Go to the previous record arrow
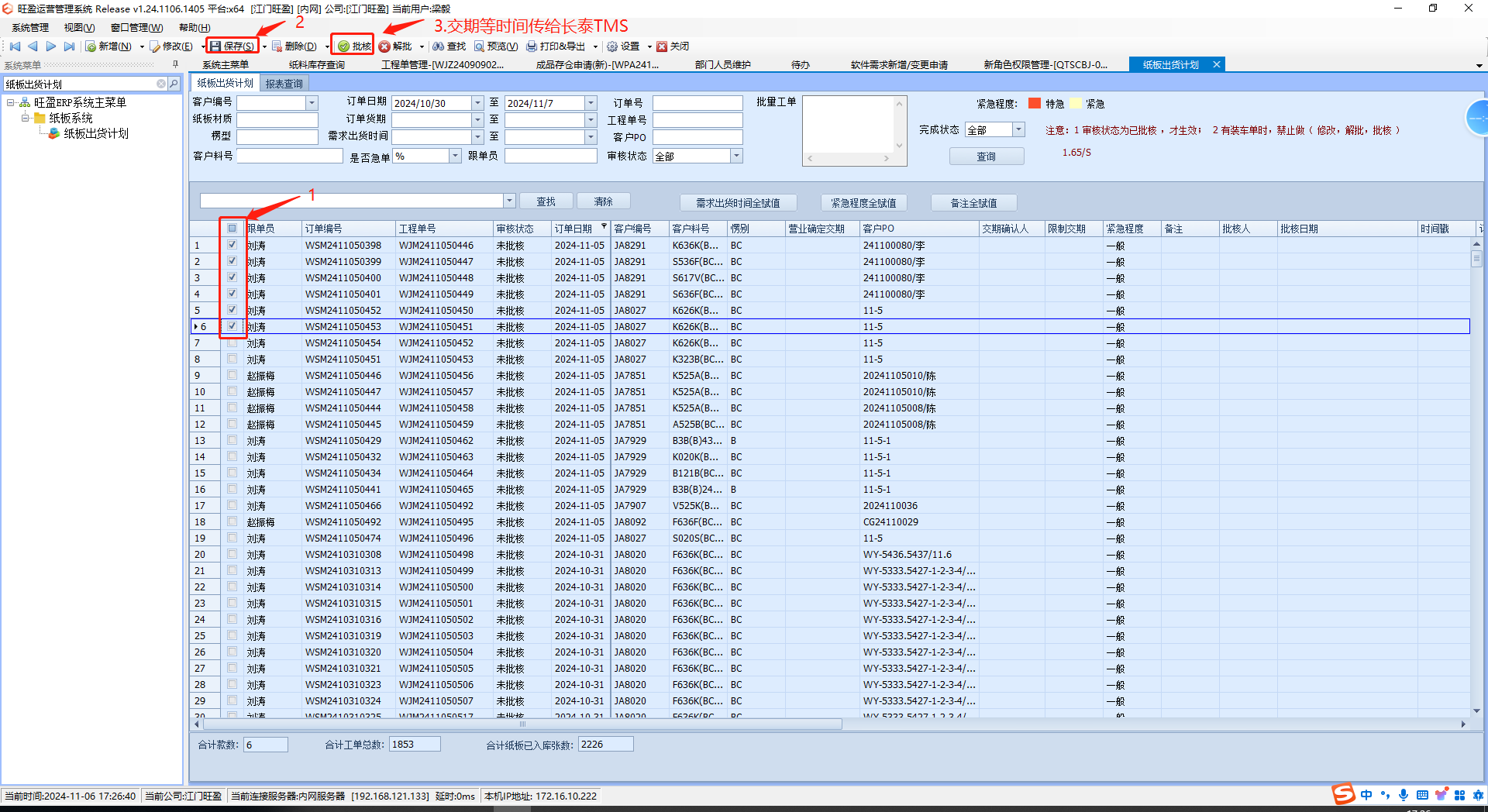 coord(33,46)
